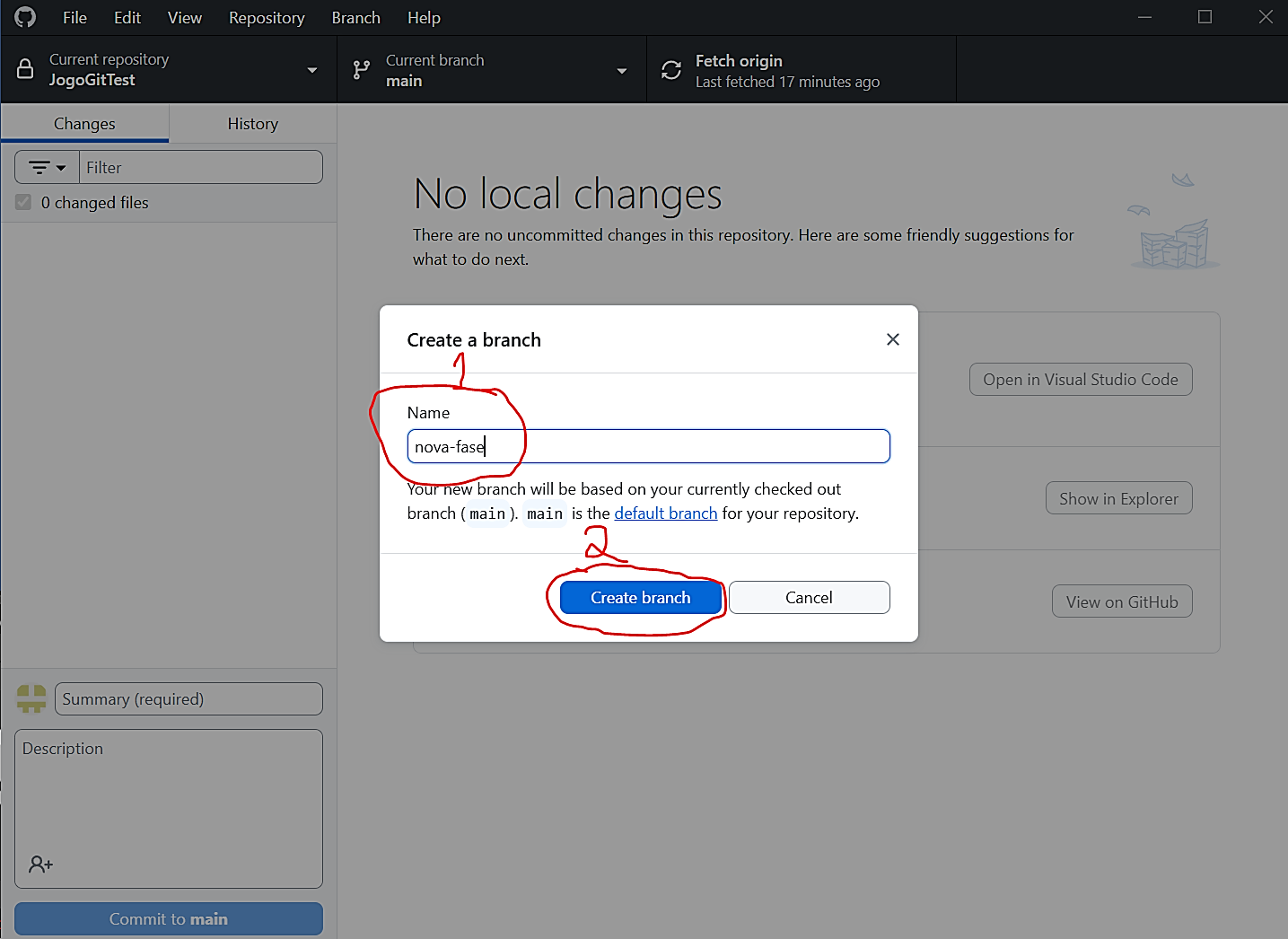1288x939 pixels.
Task: Open the Repository menu
Action: tap(267, 18)
